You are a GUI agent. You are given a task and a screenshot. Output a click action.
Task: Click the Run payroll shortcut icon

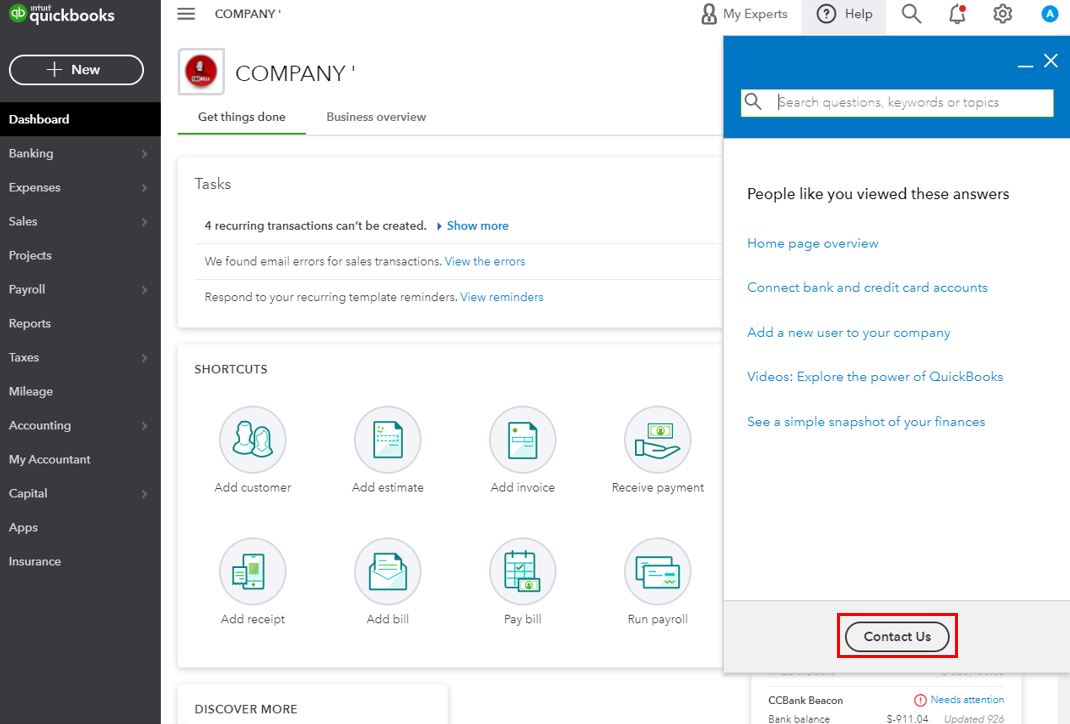[x=658, y=571]
